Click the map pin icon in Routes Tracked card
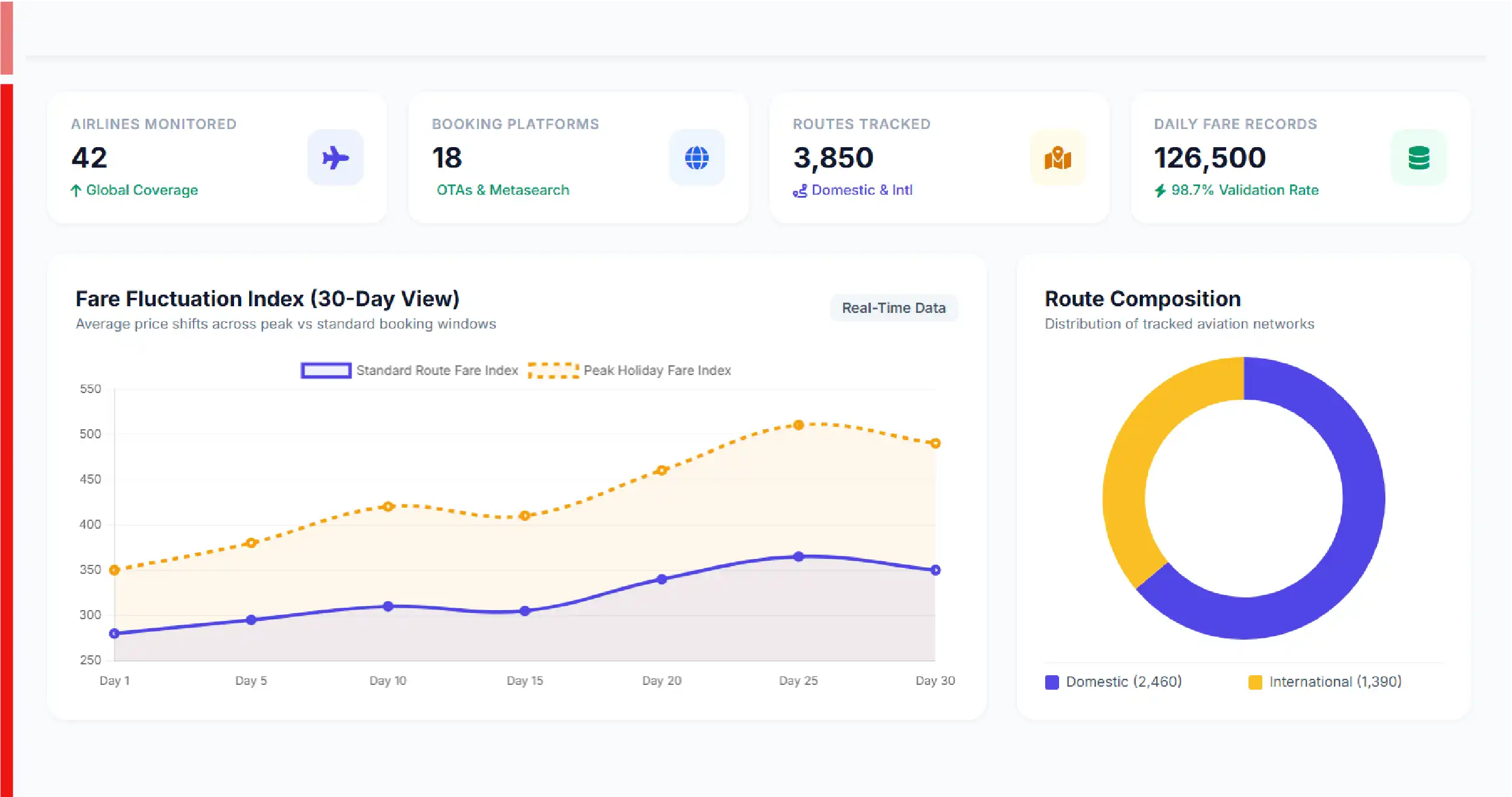The width and height of the screenshot is (1512, 797). (1058, 158)
